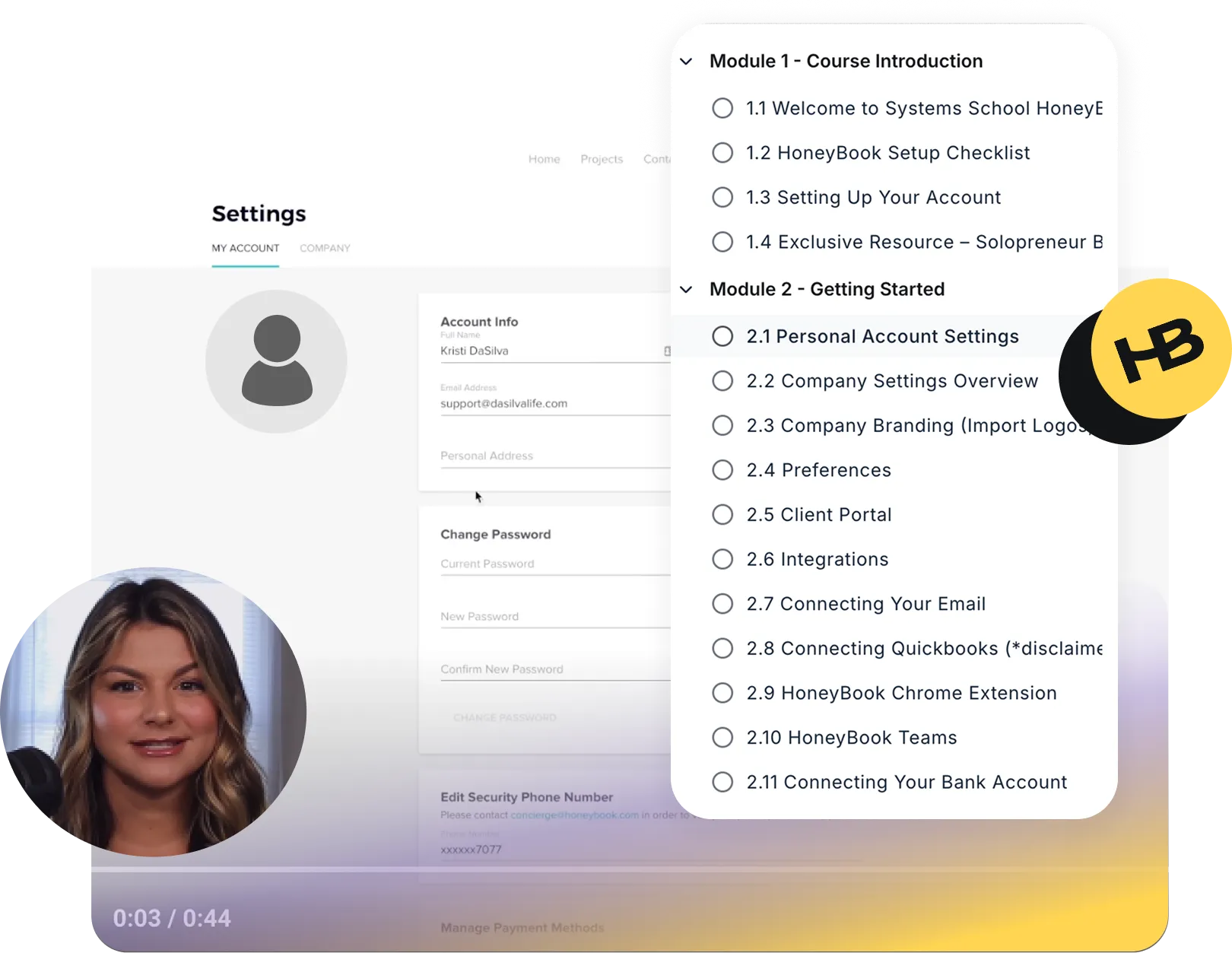Viewport: 1232px width, 953px height.
Task: Click the video progress bar
Action: tap(630, 868)
